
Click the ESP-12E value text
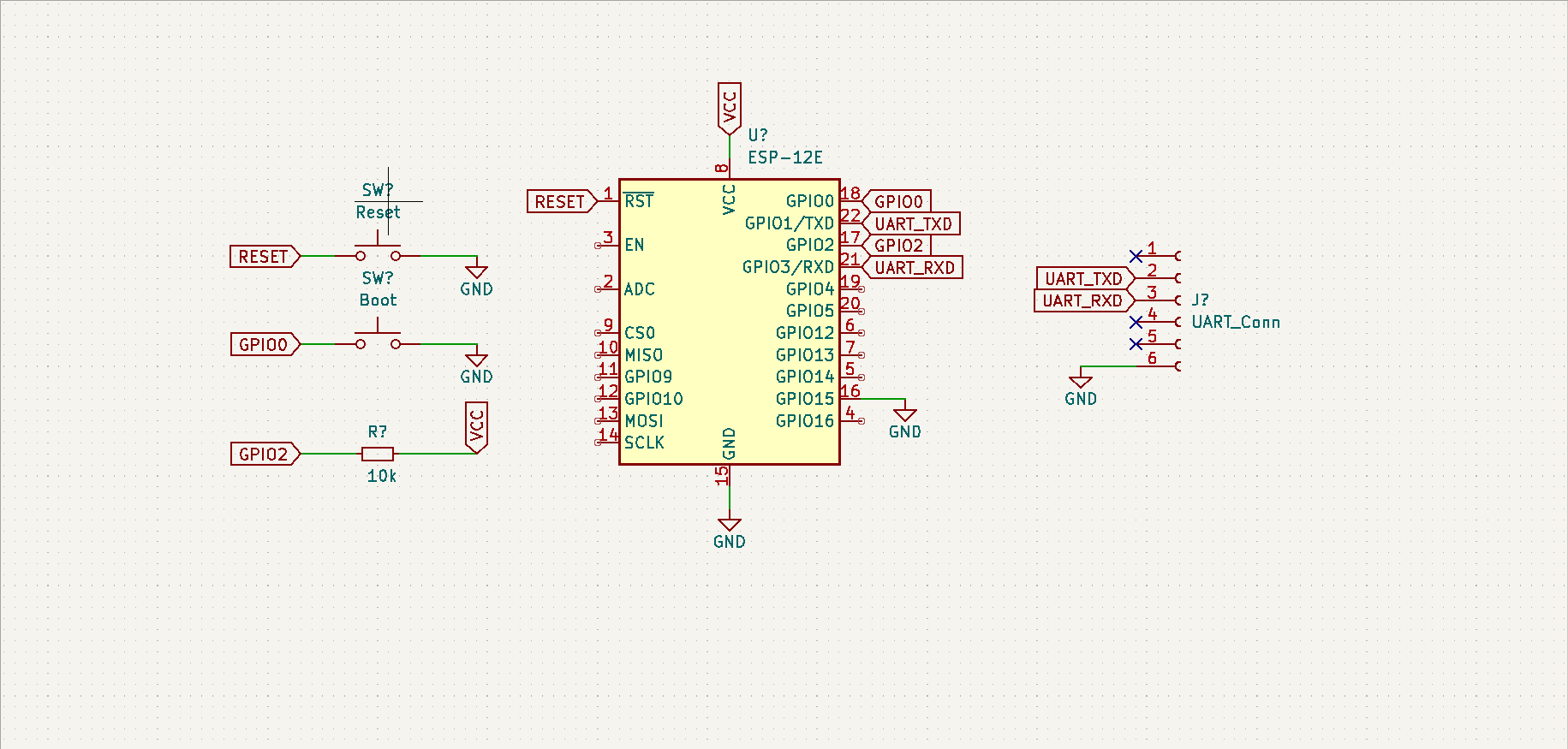(x=785, y=158)
